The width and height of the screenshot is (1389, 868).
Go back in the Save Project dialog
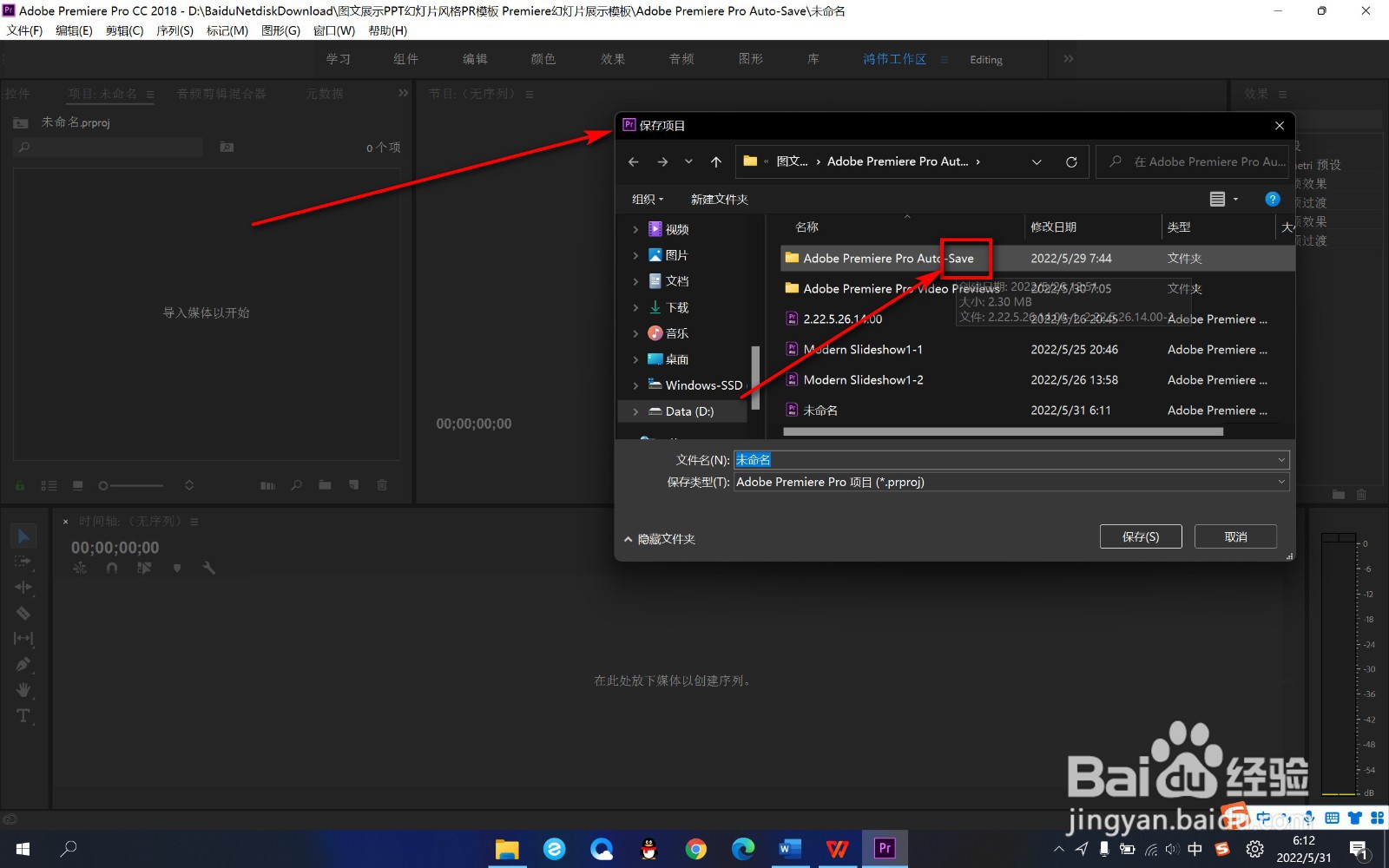(x=634, y=162)
